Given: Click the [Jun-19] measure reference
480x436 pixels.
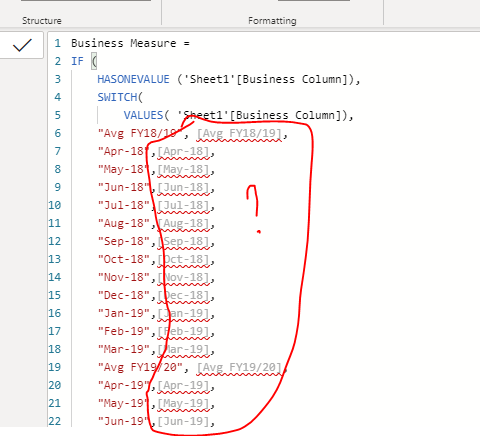Looking at the screenshot, I should pyautogui.click(x=183, y=421).
